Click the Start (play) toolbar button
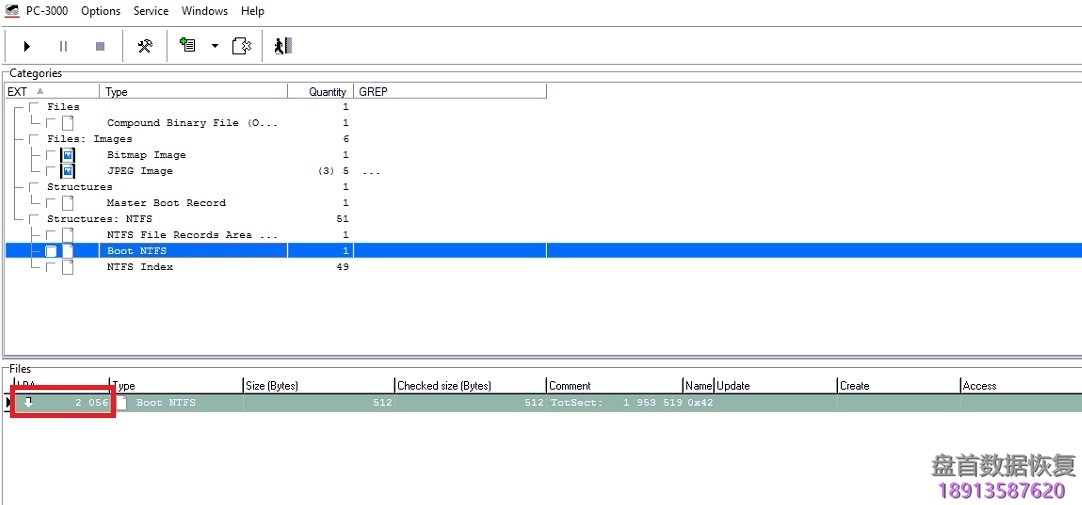Screen dimensions: 1082x505 [x=27, y=46]
